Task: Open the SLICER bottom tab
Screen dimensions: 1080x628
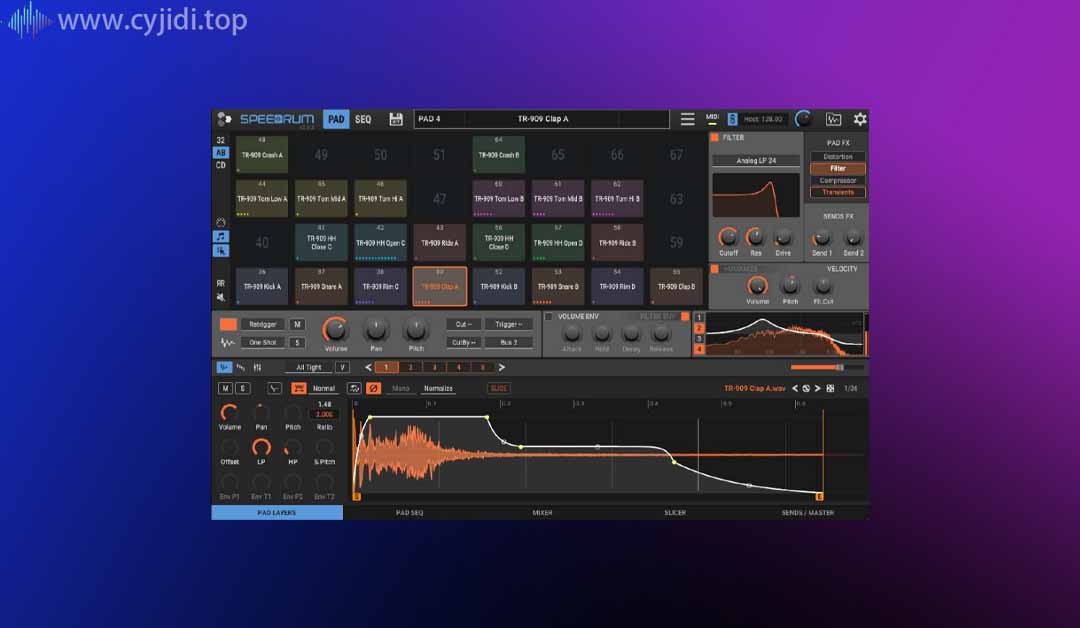Action: pos(674,513)
